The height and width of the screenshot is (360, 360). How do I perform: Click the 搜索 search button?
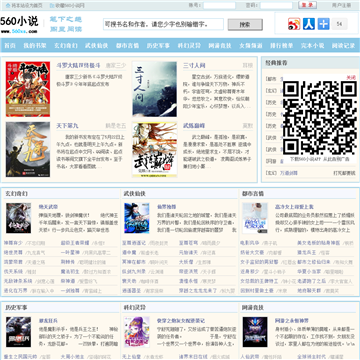pos(245,24)
